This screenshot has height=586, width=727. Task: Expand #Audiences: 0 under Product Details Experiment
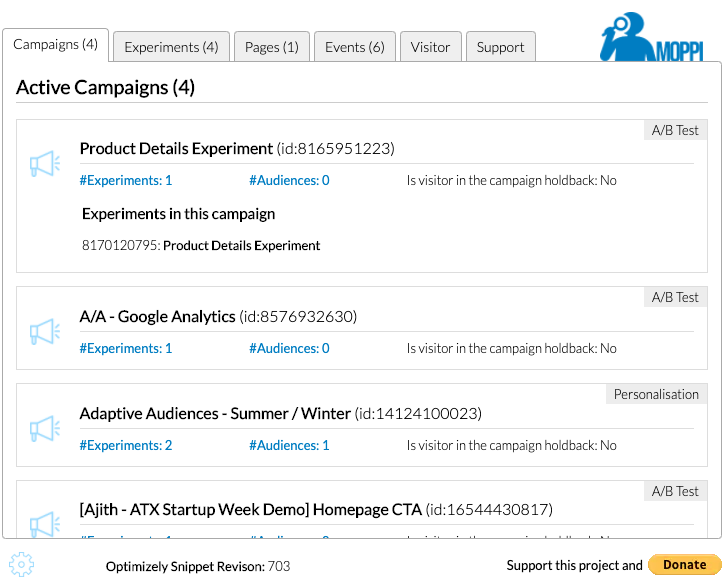click(289, 180)
